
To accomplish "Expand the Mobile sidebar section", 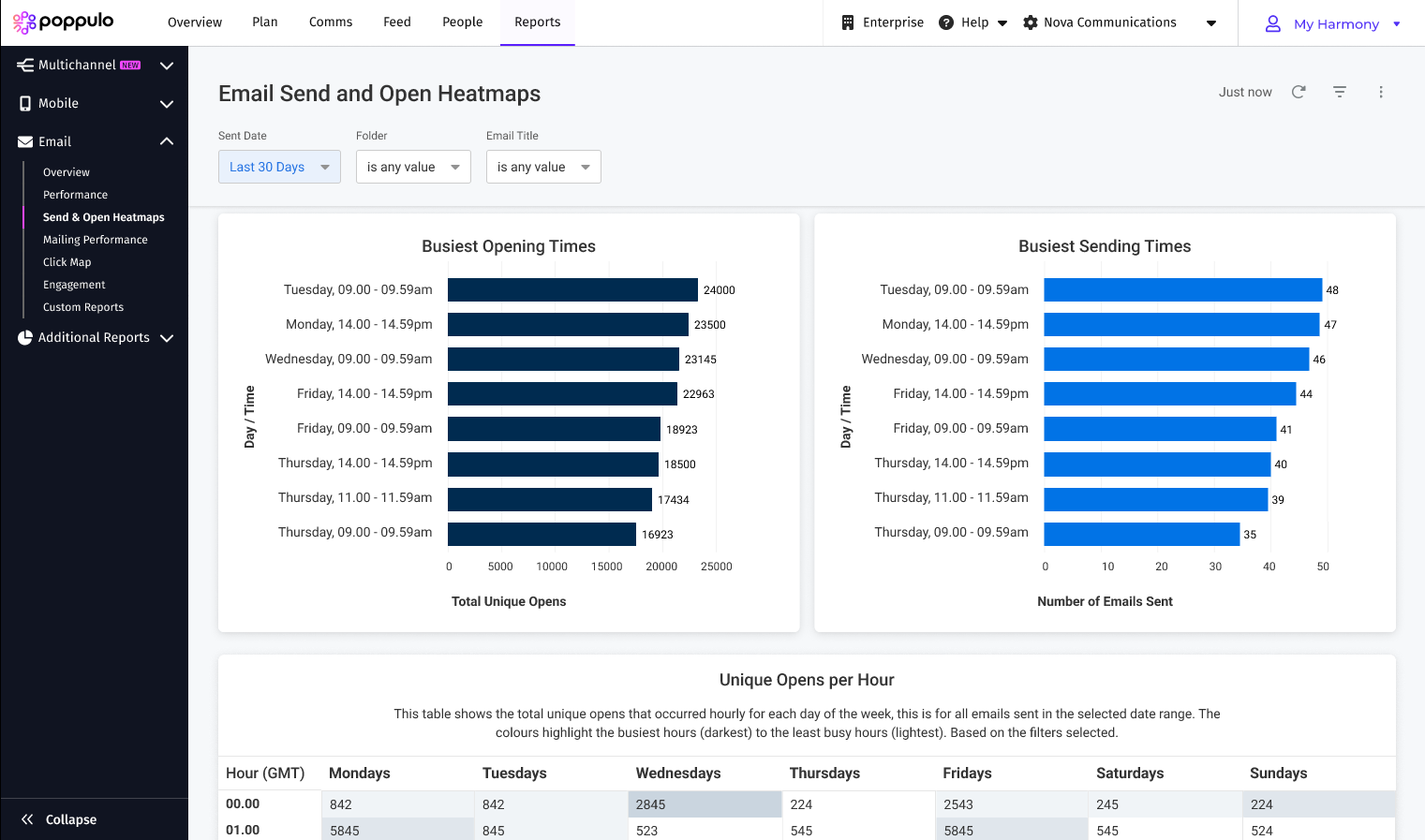I will [167, 104].
